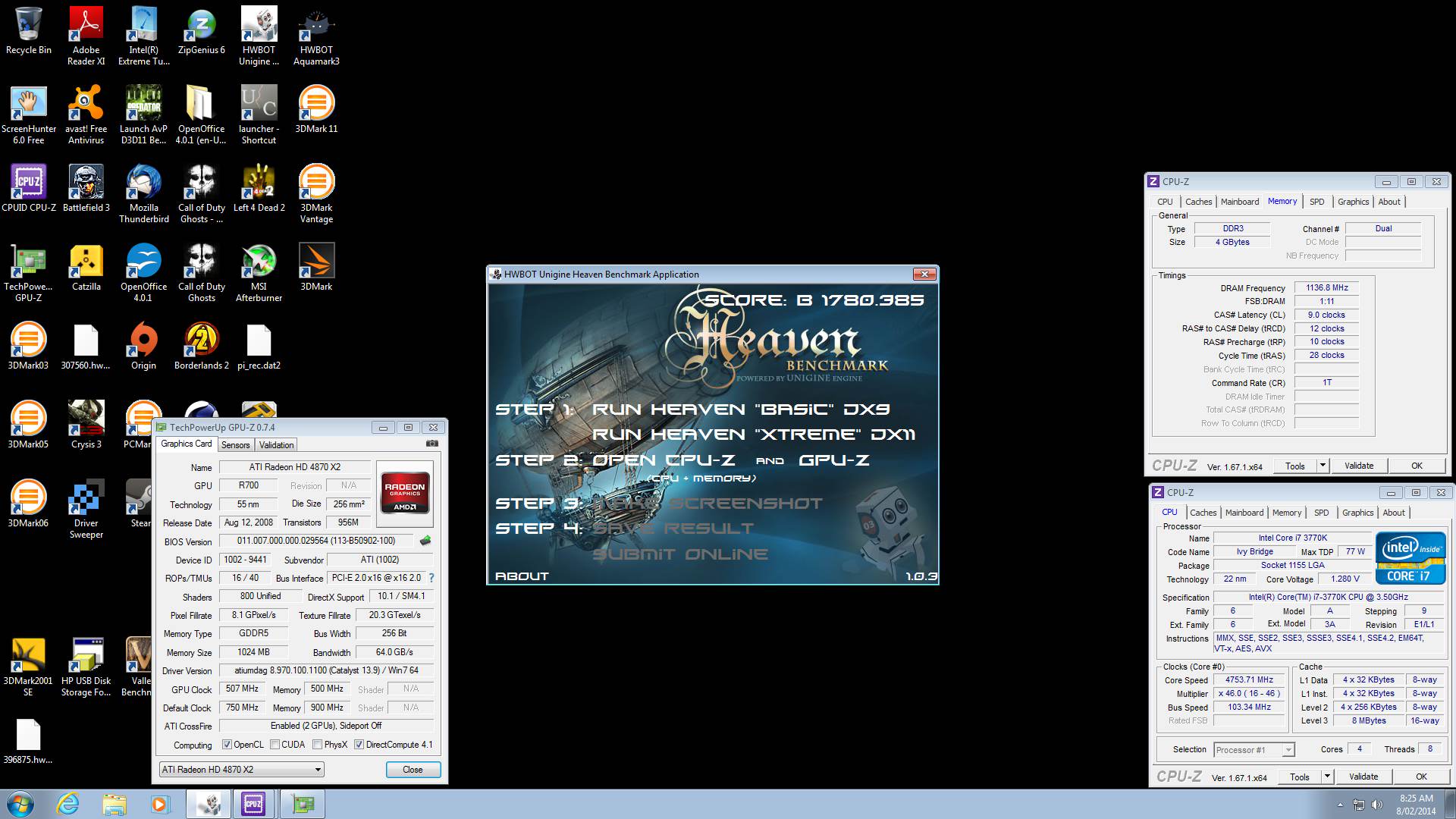Launch TechPowerUp GPU-Z desktop shortcut
This screenshot has width=1456, height=819.
[29, 272]
